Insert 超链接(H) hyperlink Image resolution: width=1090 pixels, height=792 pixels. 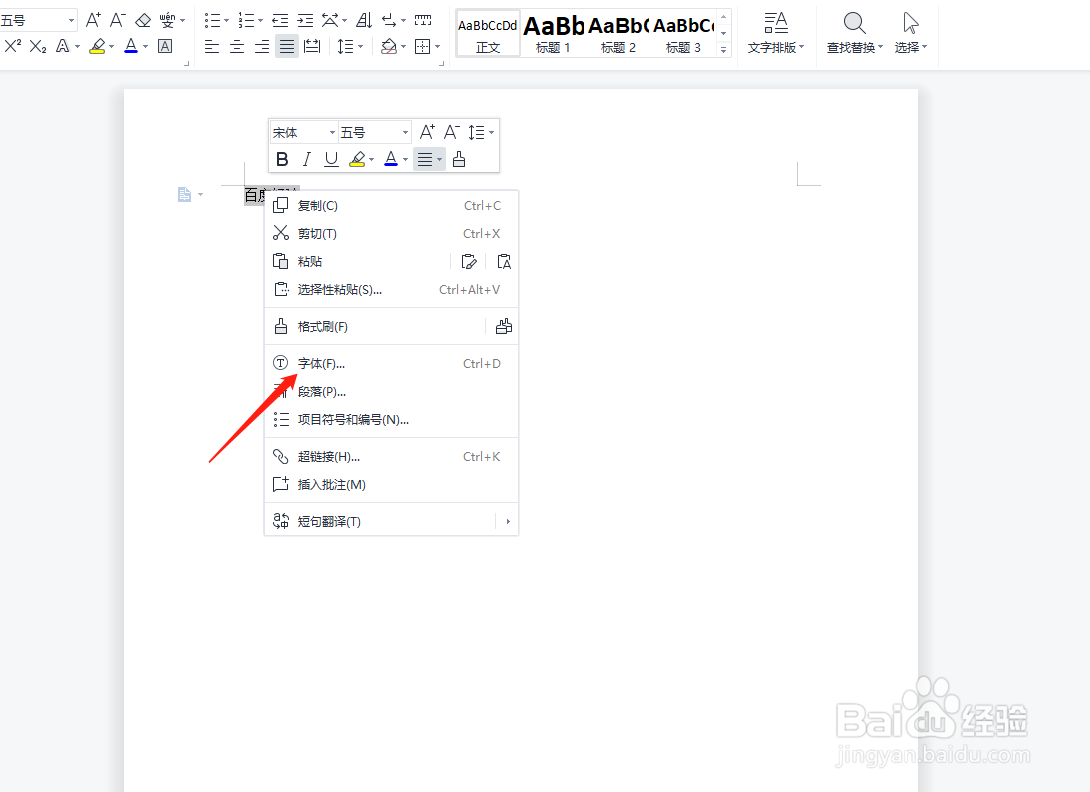pyautogui.click(x=391, y=457)
